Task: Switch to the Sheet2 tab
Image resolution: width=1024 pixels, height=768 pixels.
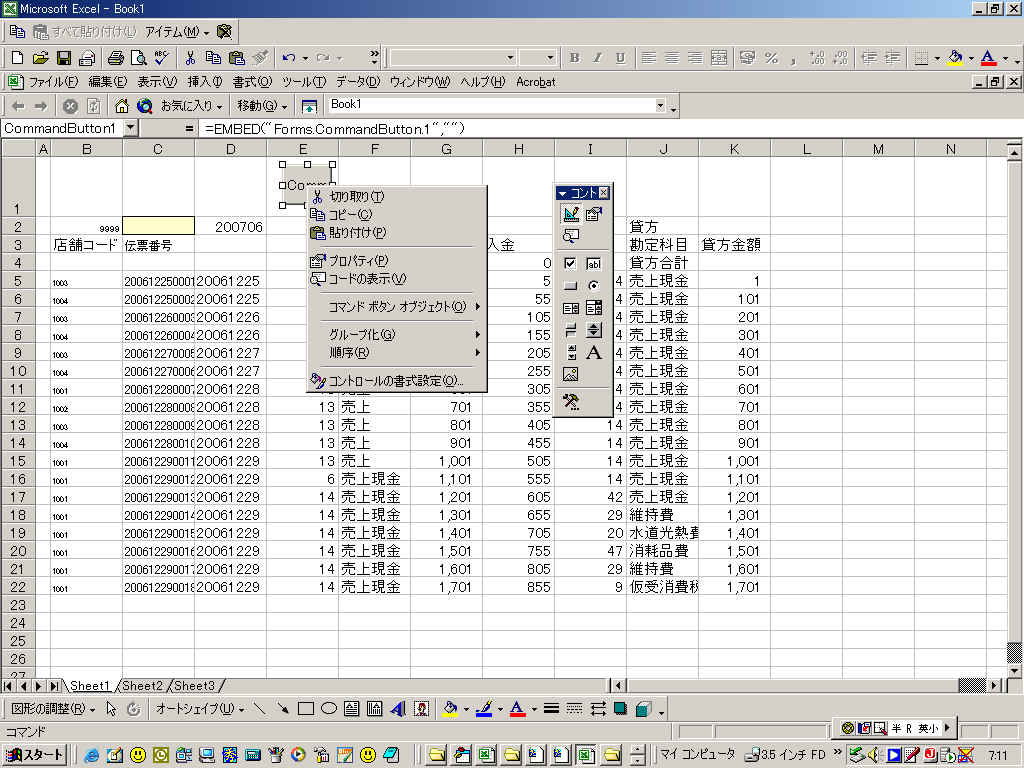Action: tap(142, 686)
